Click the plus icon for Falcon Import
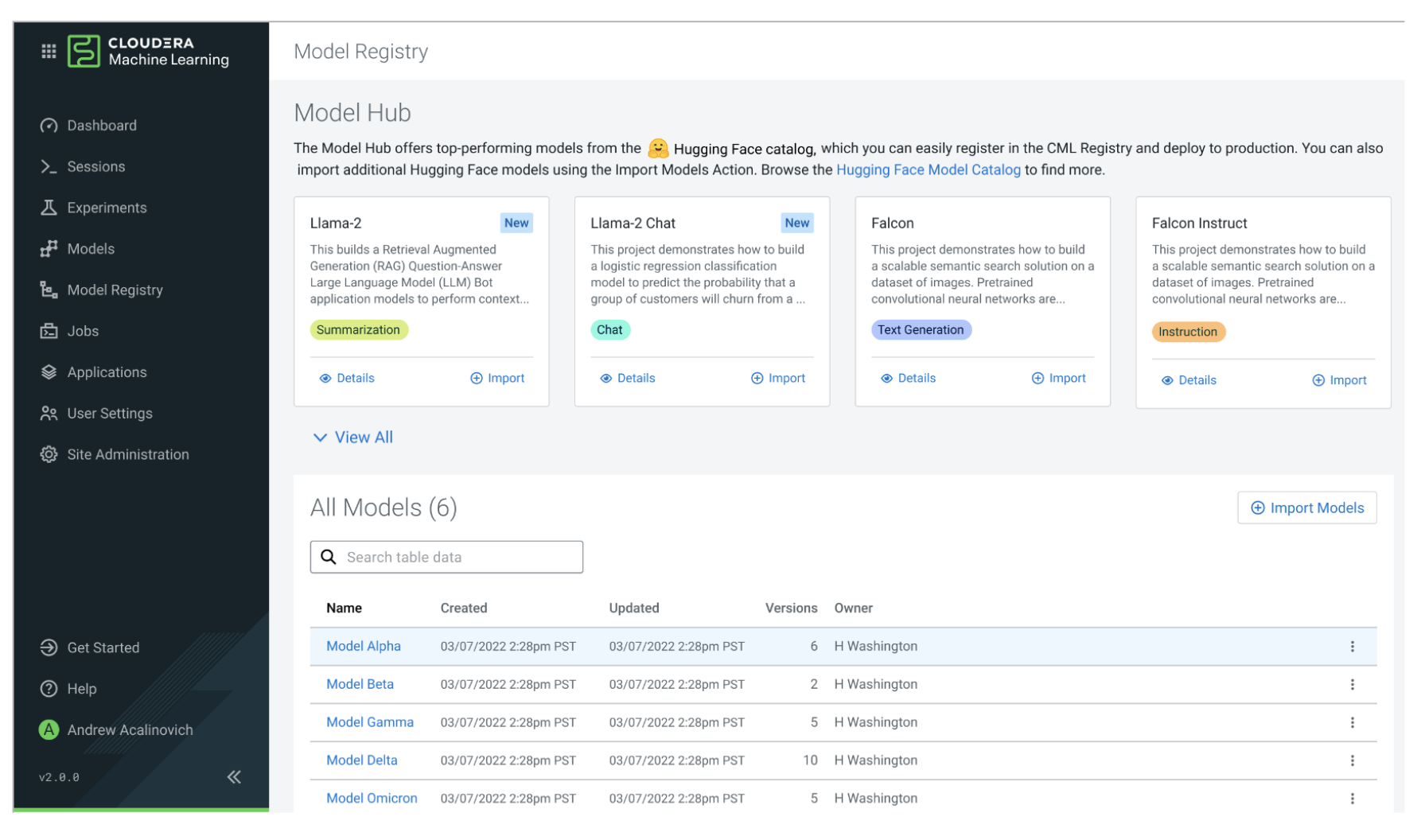Screen dimensions: 1421x840 (1038, 379)
